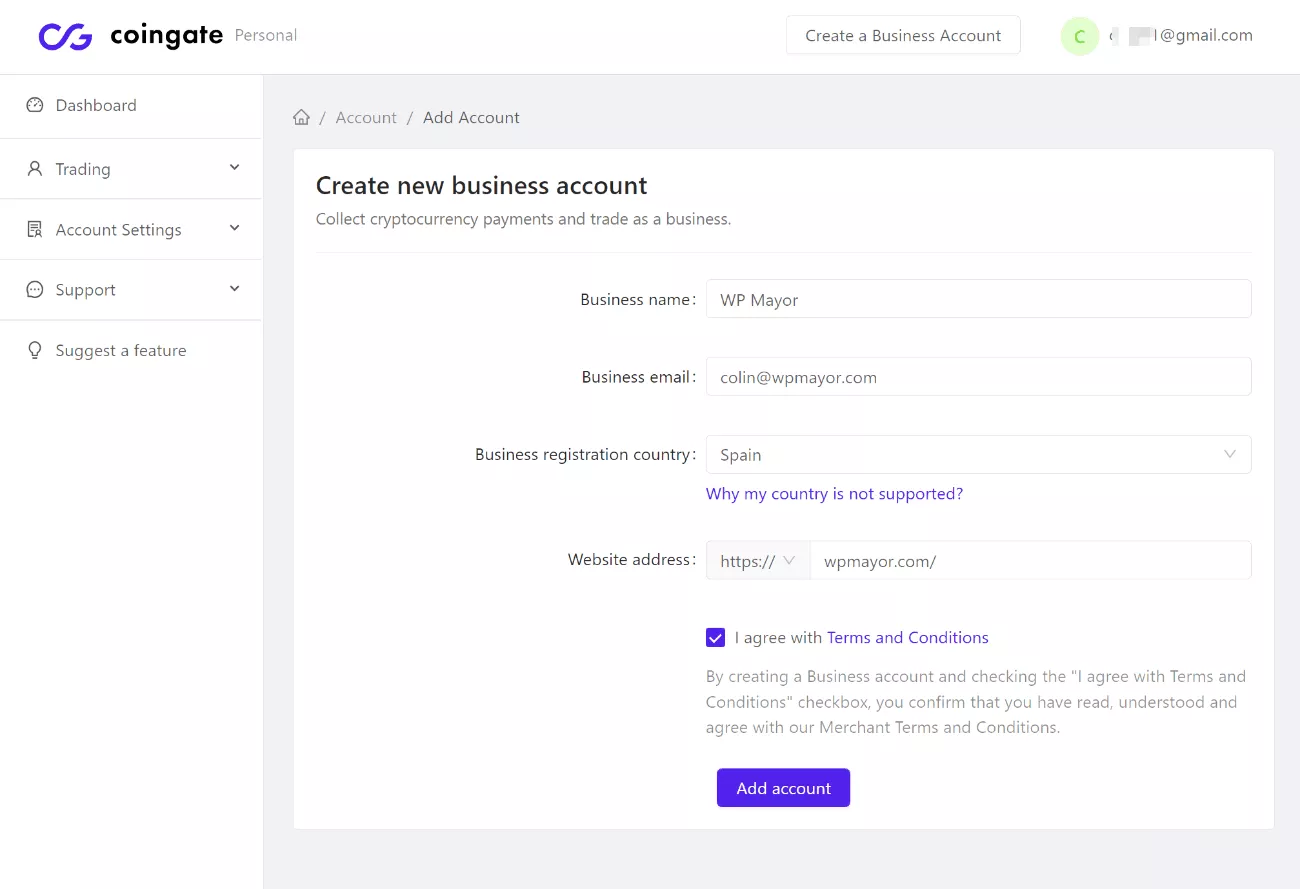This screenshot has width=1300, height=889.
Task: Click the Dashboard gauge icon
Action: pyautogui.click(x=35, y=105)
